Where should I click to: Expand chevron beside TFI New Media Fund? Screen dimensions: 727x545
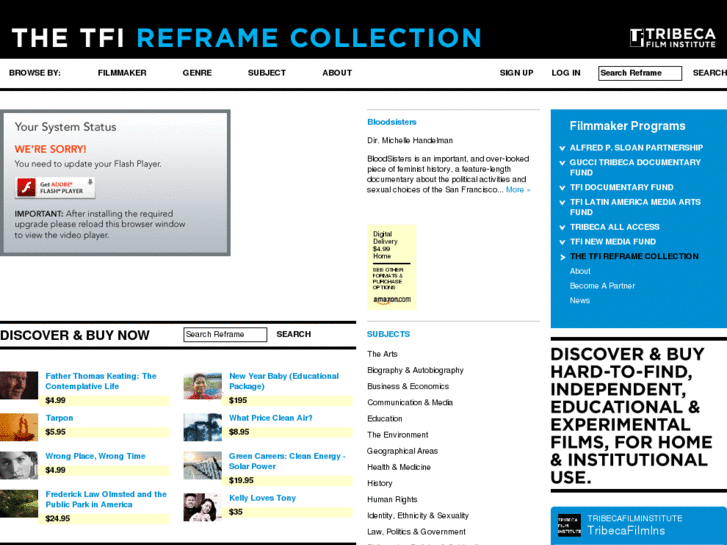(x=562, y=242)
